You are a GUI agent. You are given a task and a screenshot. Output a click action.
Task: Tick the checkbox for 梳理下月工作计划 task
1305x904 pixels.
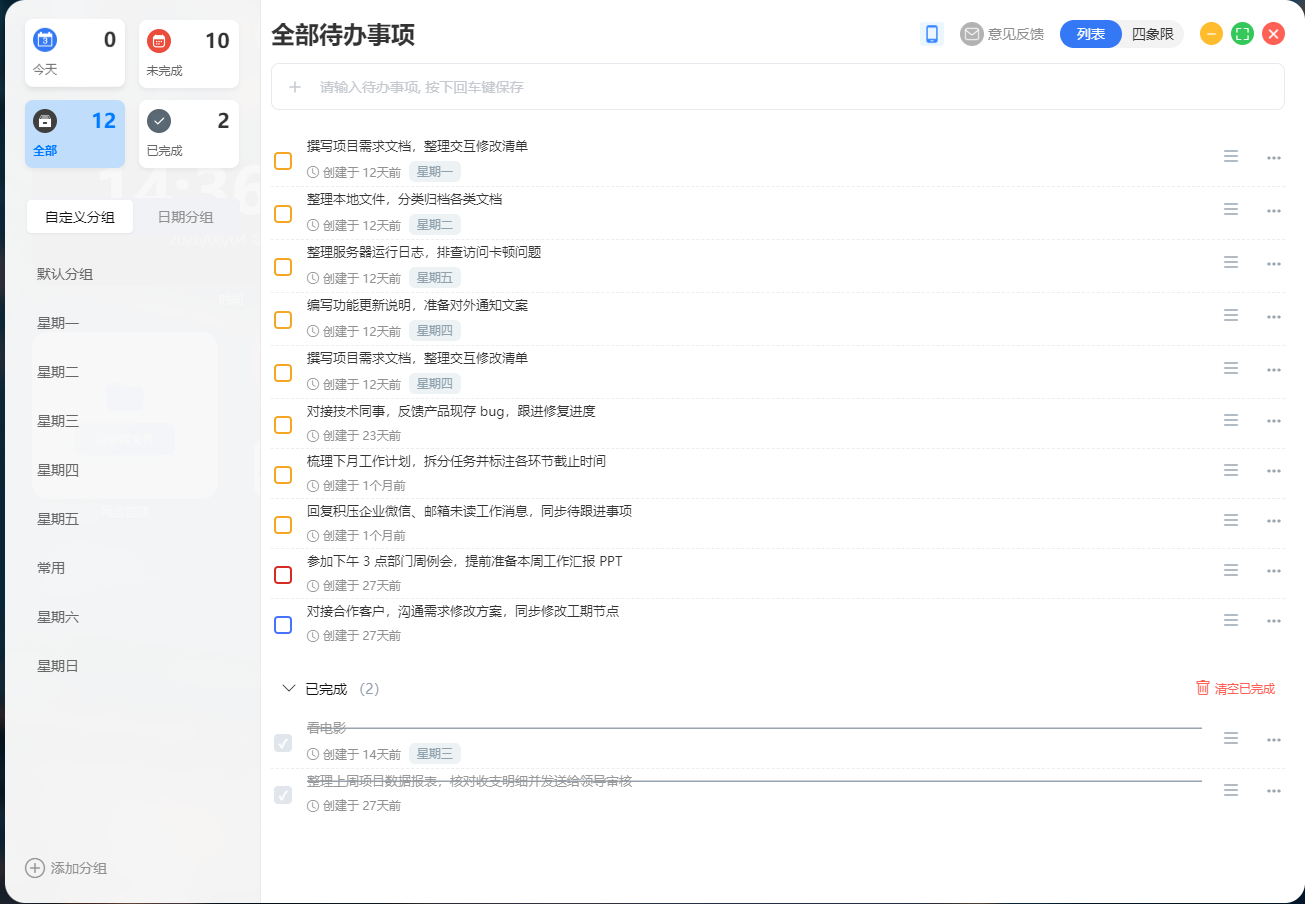pyautogui.click(x=283, y=475)
